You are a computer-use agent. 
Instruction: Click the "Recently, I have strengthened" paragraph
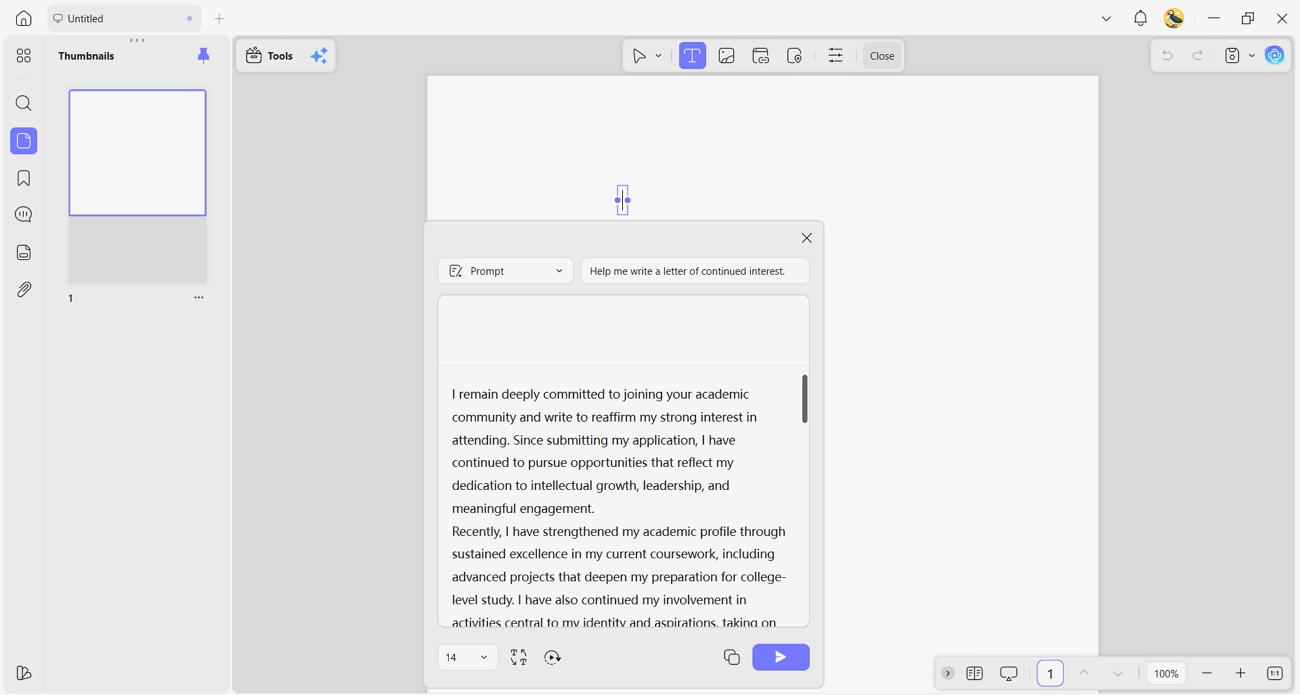click(619, 577)
